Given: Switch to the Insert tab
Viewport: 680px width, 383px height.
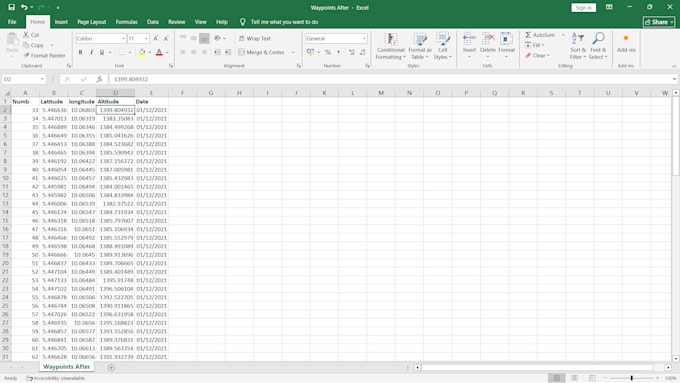Looking at the screenshot, I should click(61, 22).
